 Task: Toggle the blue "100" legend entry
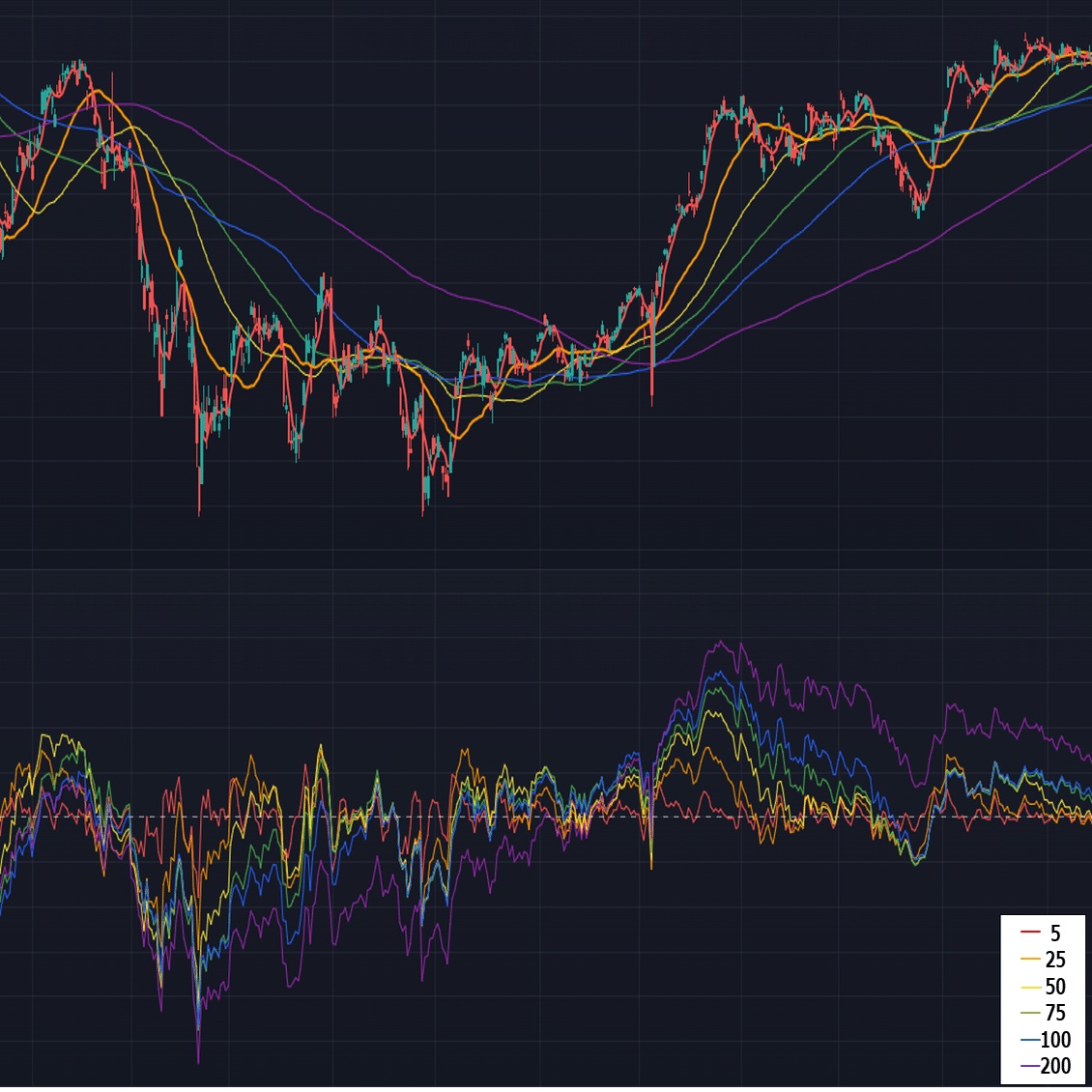point(1046,1039)
